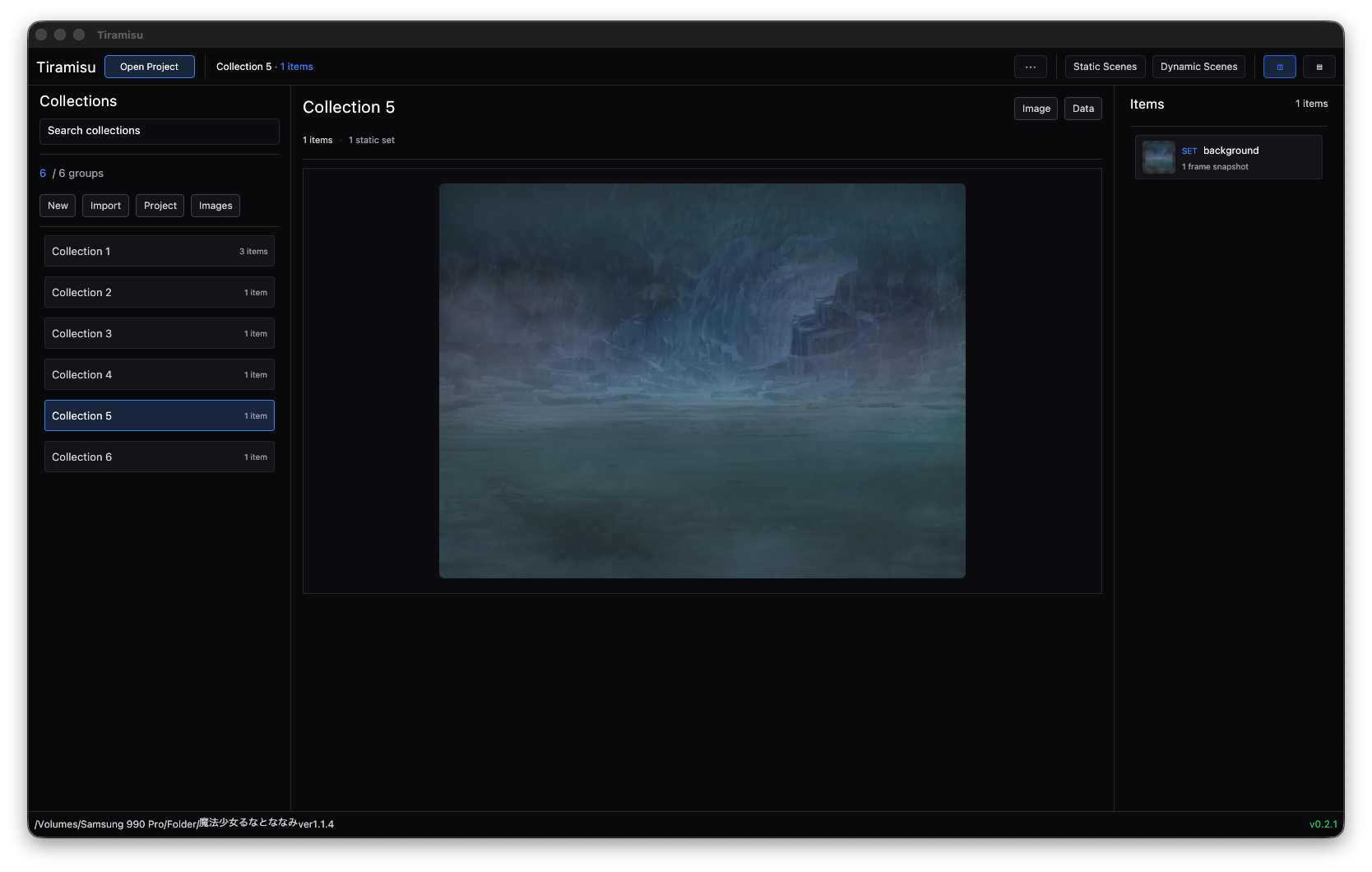Screen dimensions: 1372x872
Task: Click the preview image in Collection 5
Action: (x=702, y=379)
